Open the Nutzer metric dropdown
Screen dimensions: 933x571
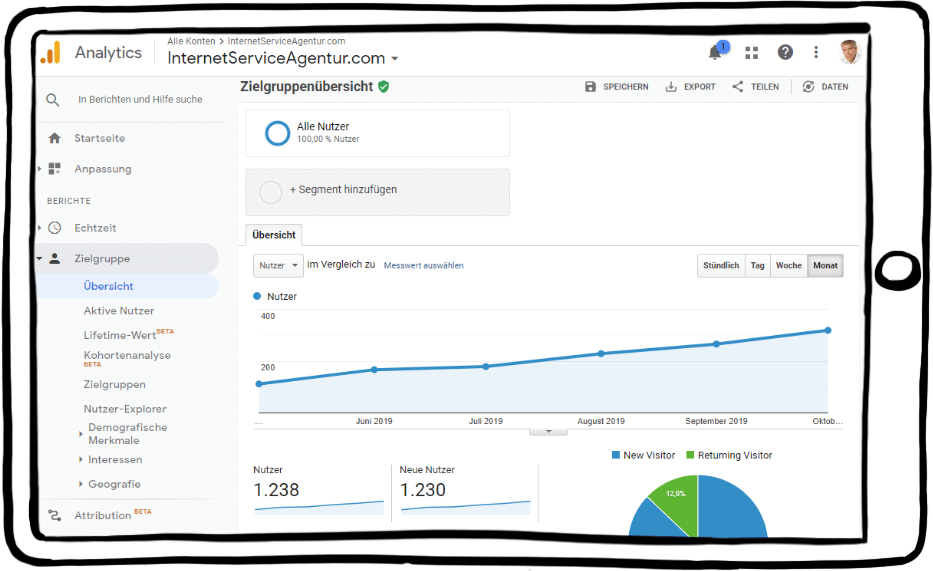(x=278, y=265)
